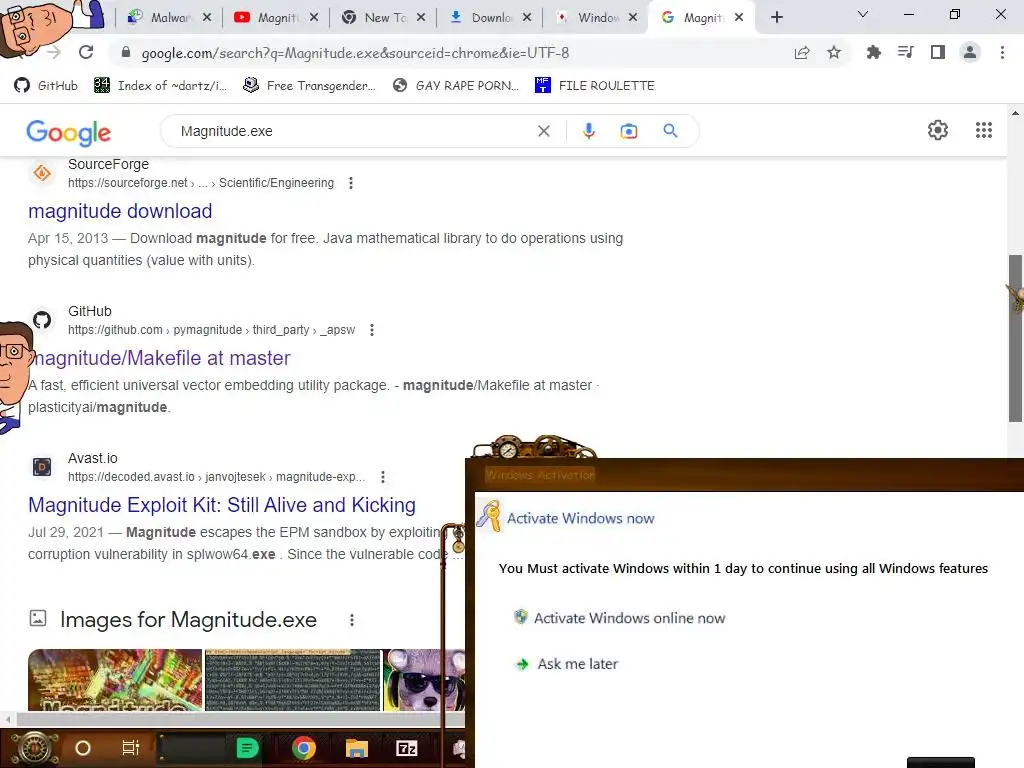Click the Google logo
The height and width of the screenshot is (768, 1024).
click(x=69, y=133)
